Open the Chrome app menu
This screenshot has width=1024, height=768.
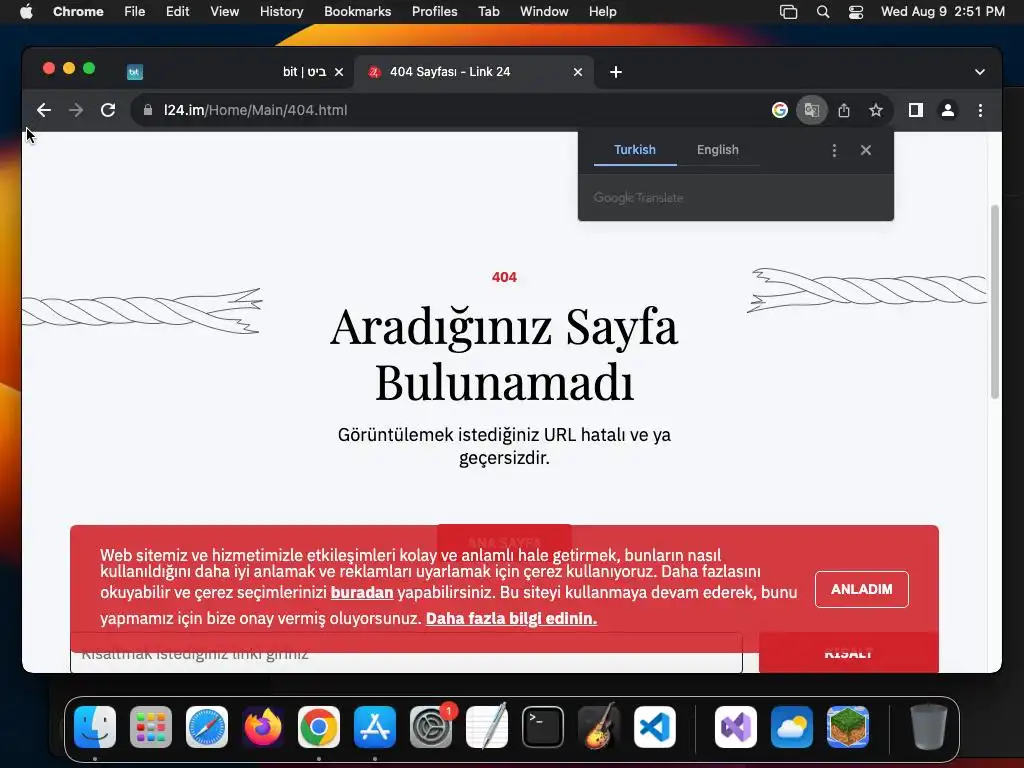point(78,12)
